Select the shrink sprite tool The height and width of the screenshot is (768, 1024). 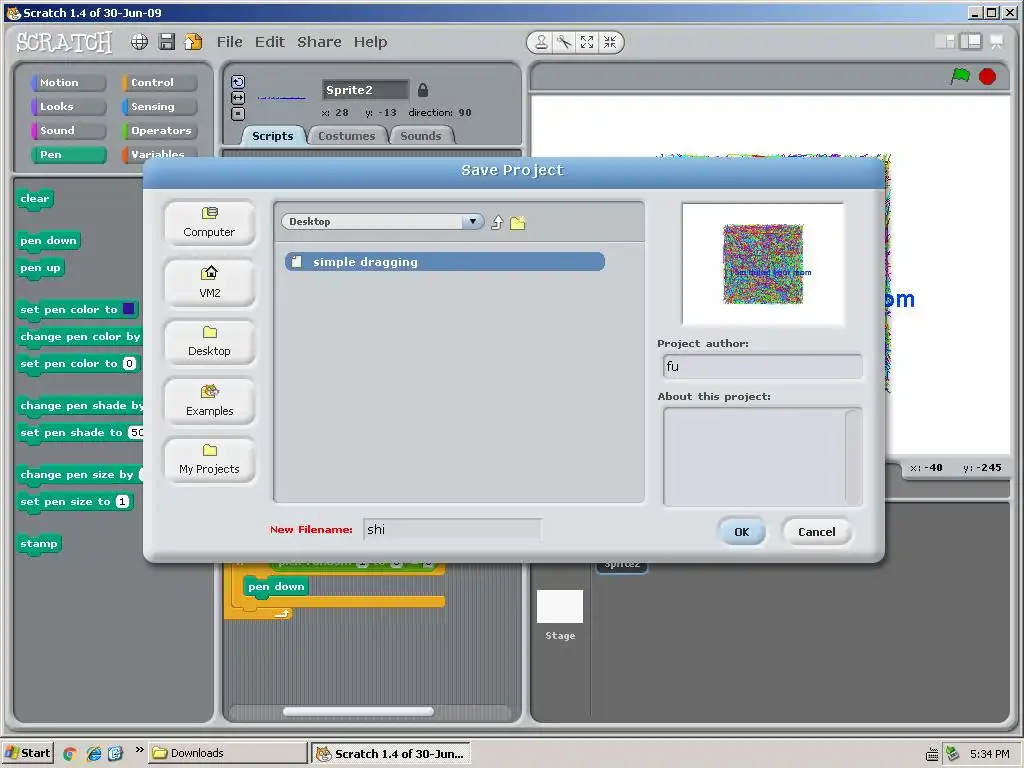[610, 42]
